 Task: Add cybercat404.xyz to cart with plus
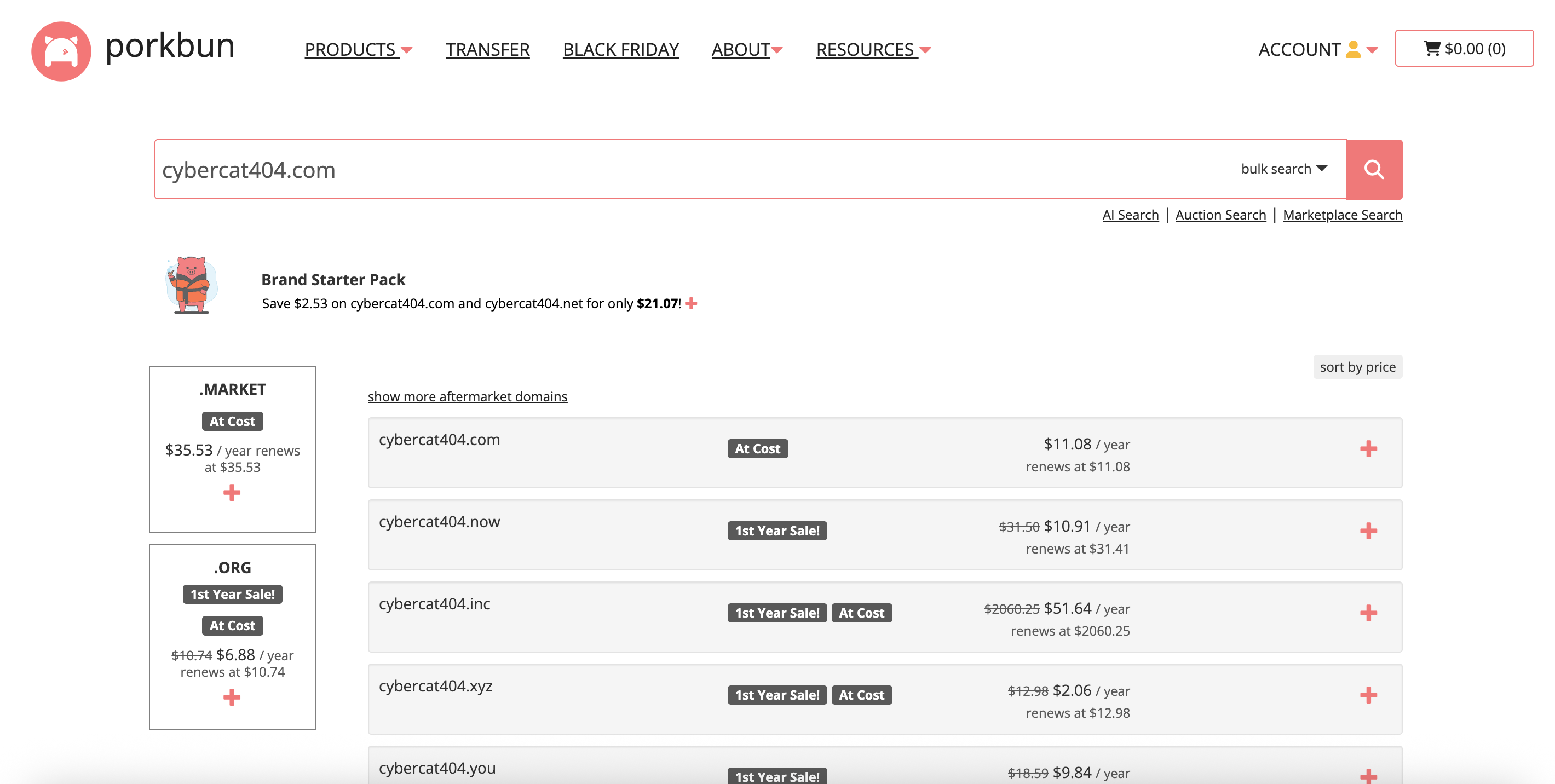click(x=1368, y=695)
